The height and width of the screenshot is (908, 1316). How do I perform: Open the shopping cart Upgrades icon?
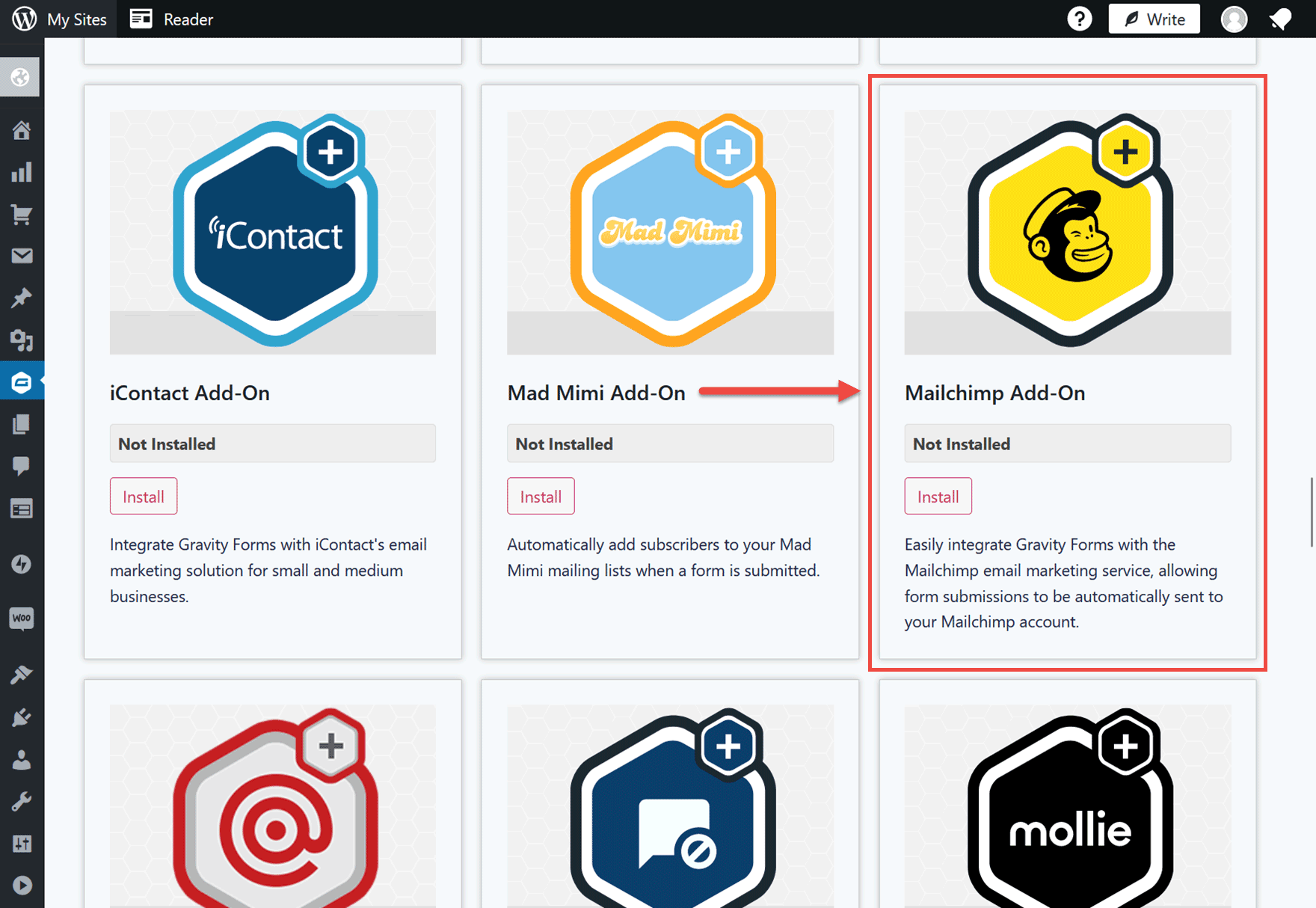click(x=21, y=215)
